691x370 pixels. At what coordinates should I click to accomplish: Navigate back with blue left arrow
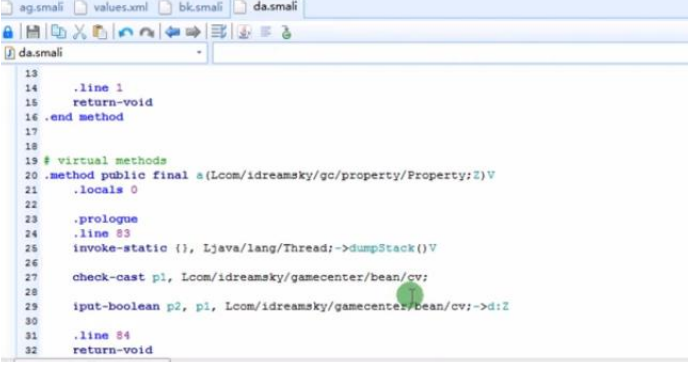172,32
